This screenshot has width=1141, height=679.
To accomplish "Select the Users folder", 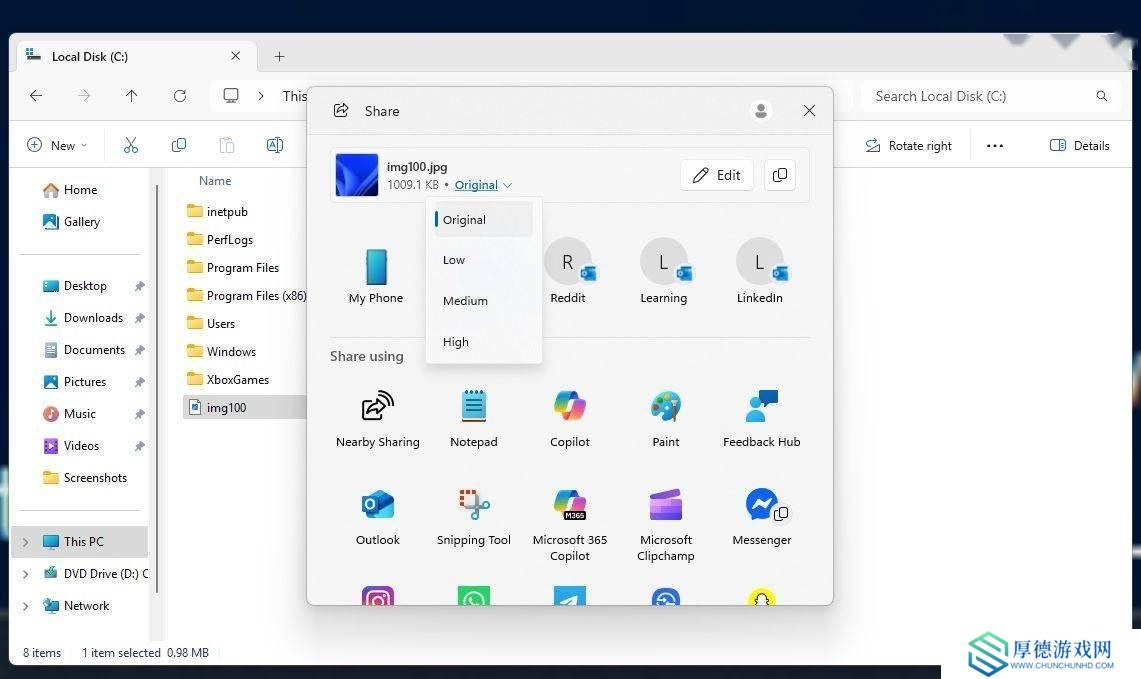I will click(x=211, y=324).
